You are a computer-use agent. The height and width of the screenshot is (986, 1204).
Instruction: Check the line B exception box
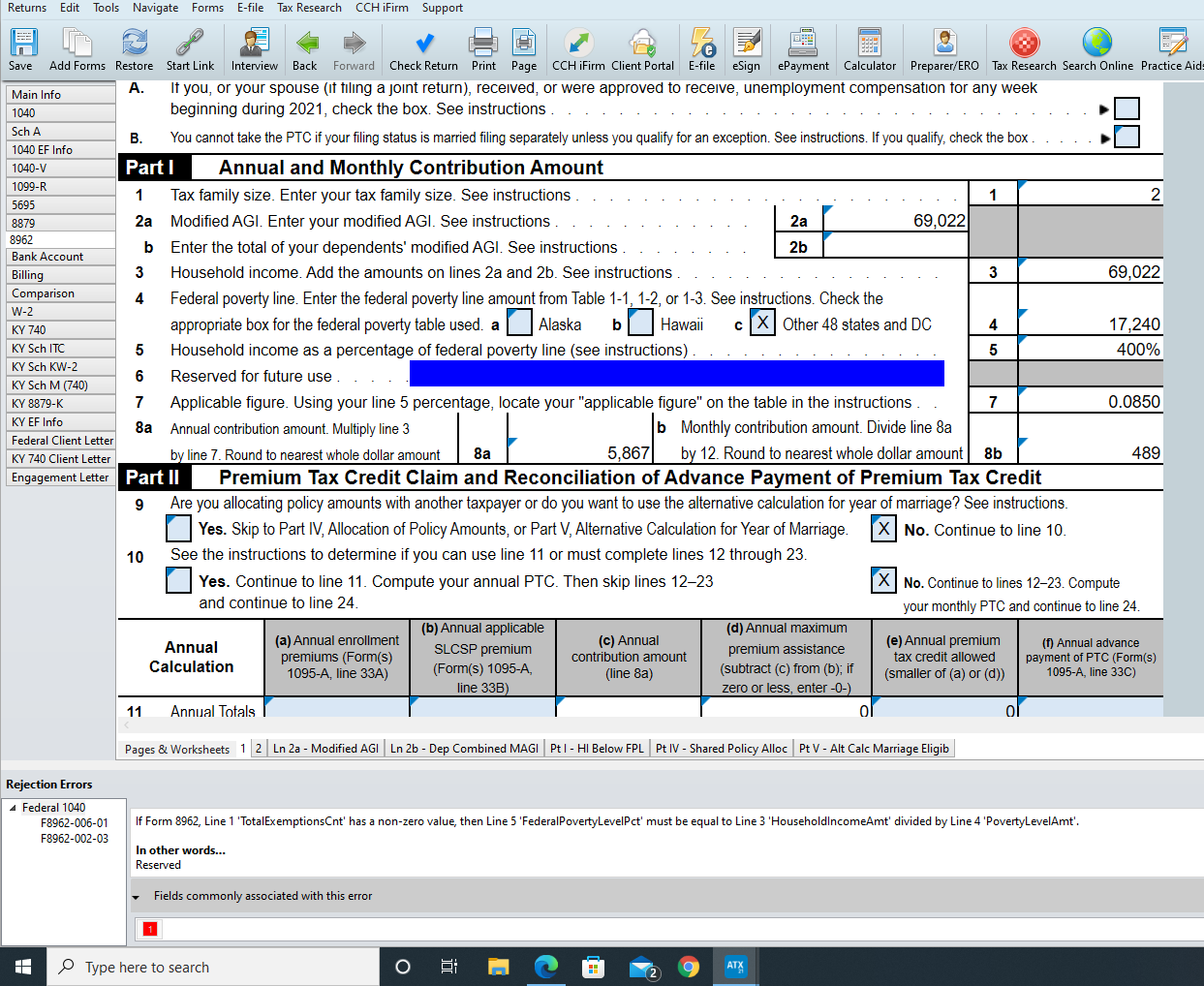1127,137
